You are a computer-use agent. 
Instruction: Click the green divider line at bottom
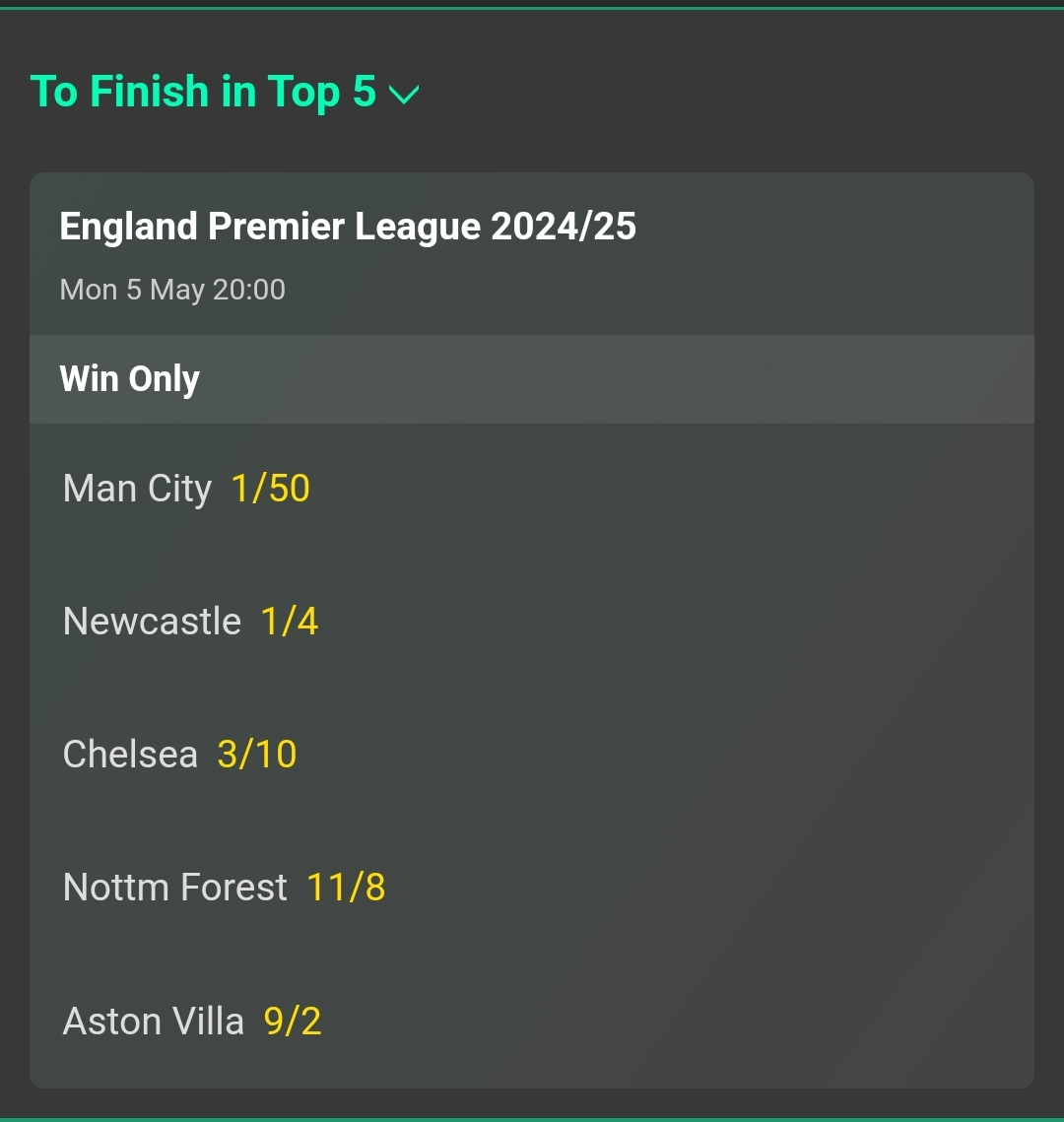point(532,1119)
